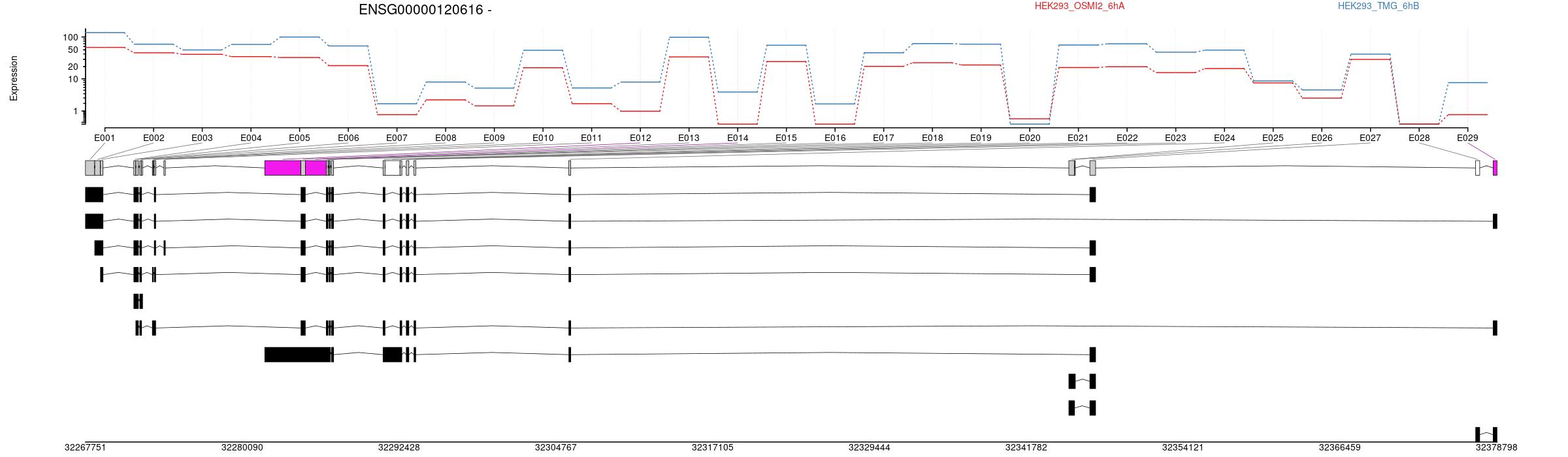Click y-axis tick value 100
Image resolution: width=1568 pixels, height=457 pixels.
[x=71, y=37]
